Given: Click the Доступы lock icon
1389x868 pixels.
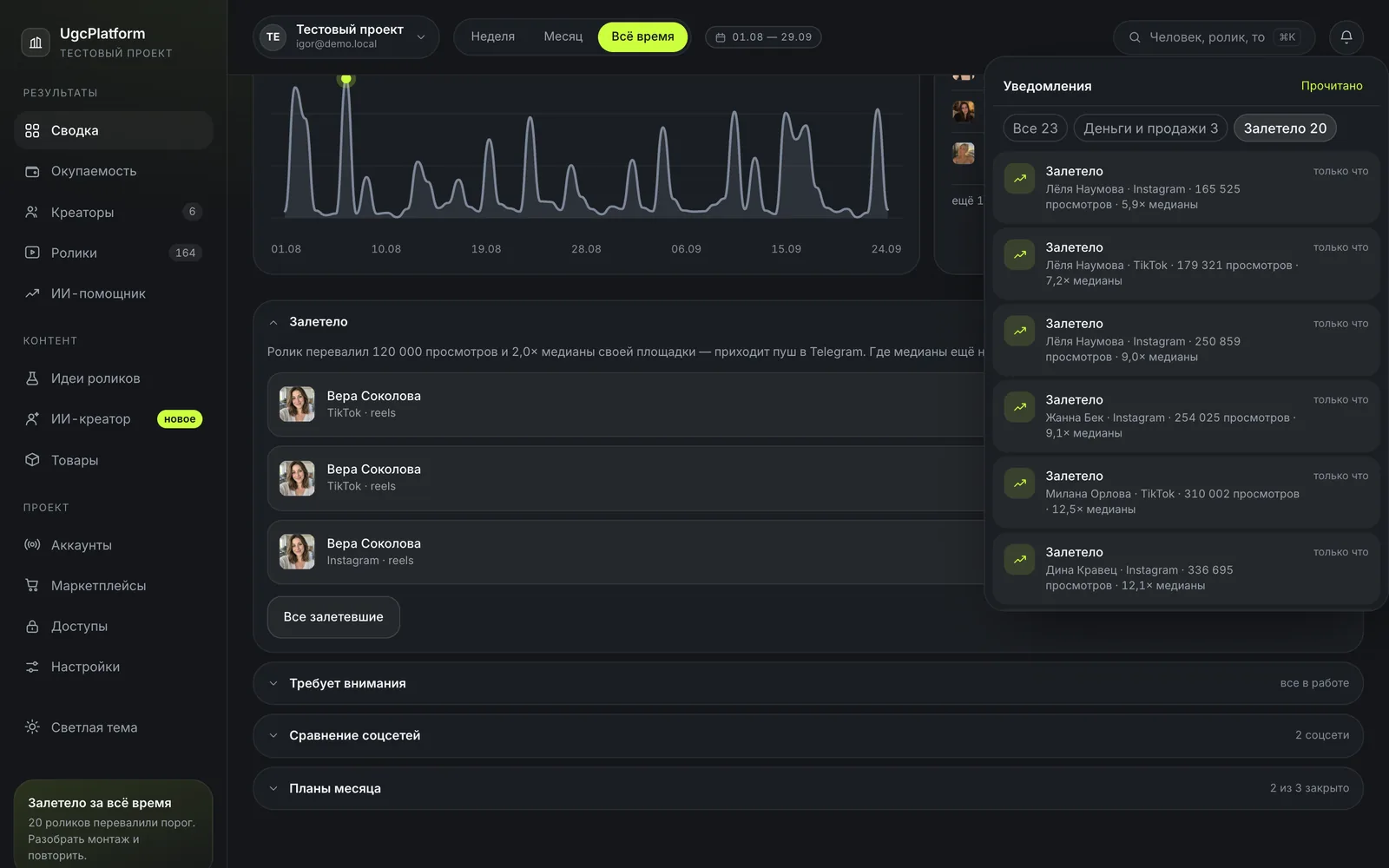Looking at the screenshot, I should pyautogui.click(x=32, y=627).
